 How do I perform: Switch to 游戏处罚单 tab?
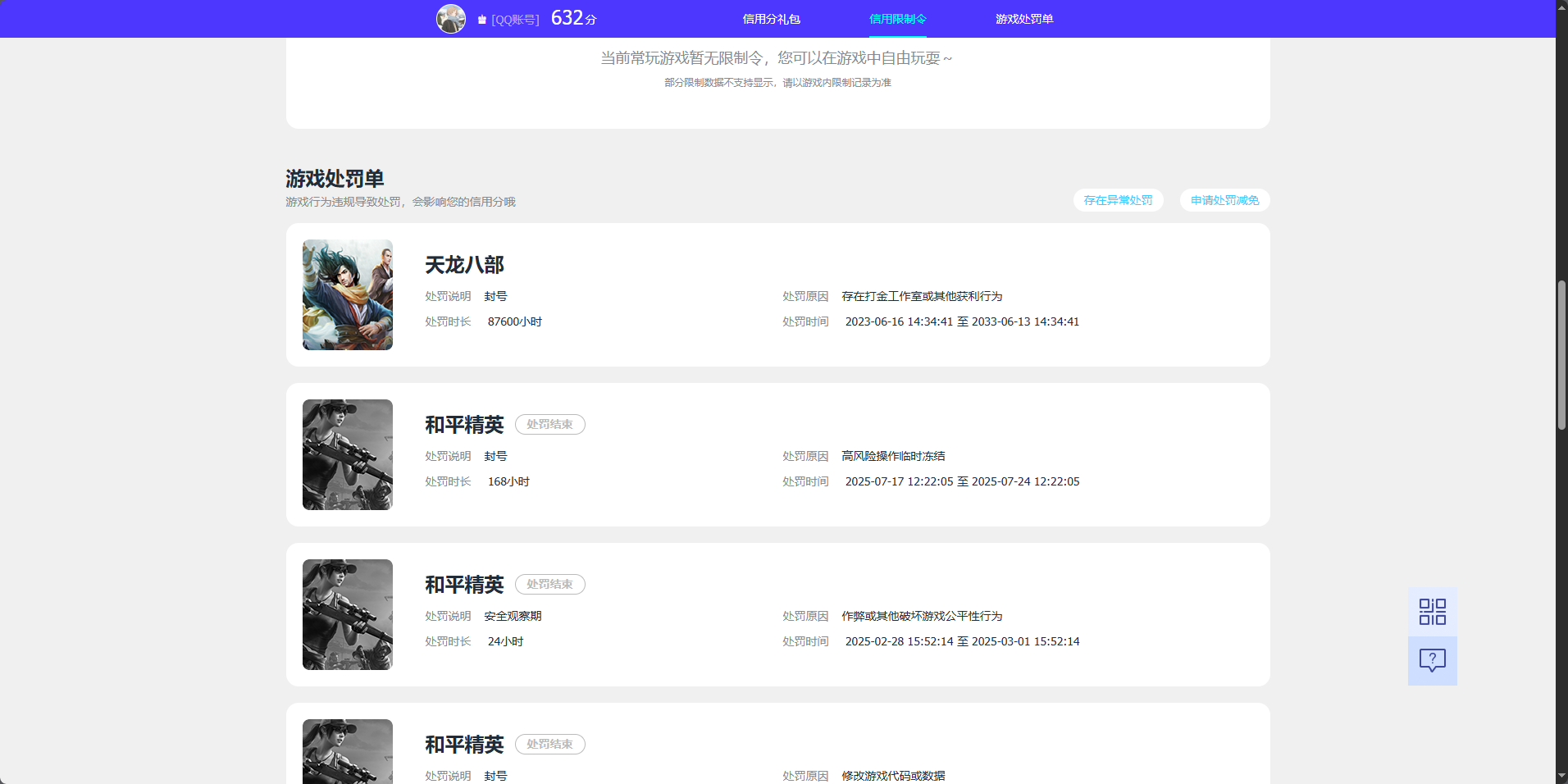coord(1024,19)
